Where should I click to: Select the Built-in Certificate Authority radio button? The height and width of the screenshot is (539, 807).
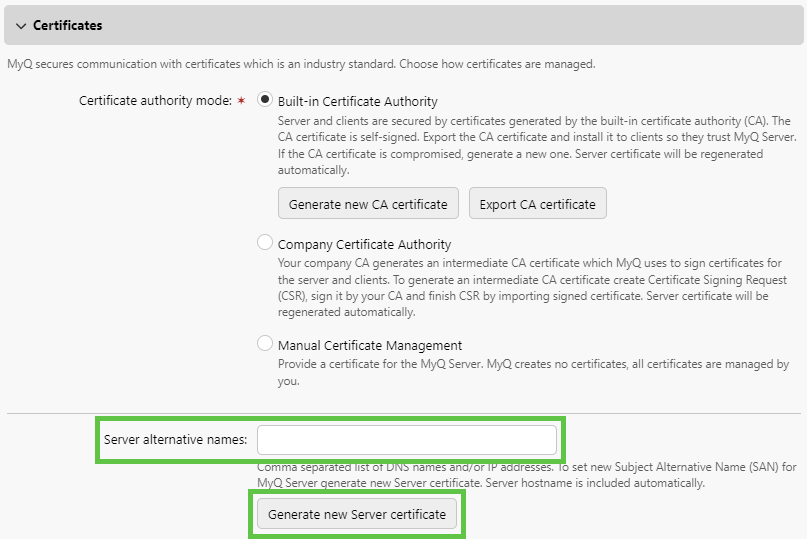(x=265, y=100)
